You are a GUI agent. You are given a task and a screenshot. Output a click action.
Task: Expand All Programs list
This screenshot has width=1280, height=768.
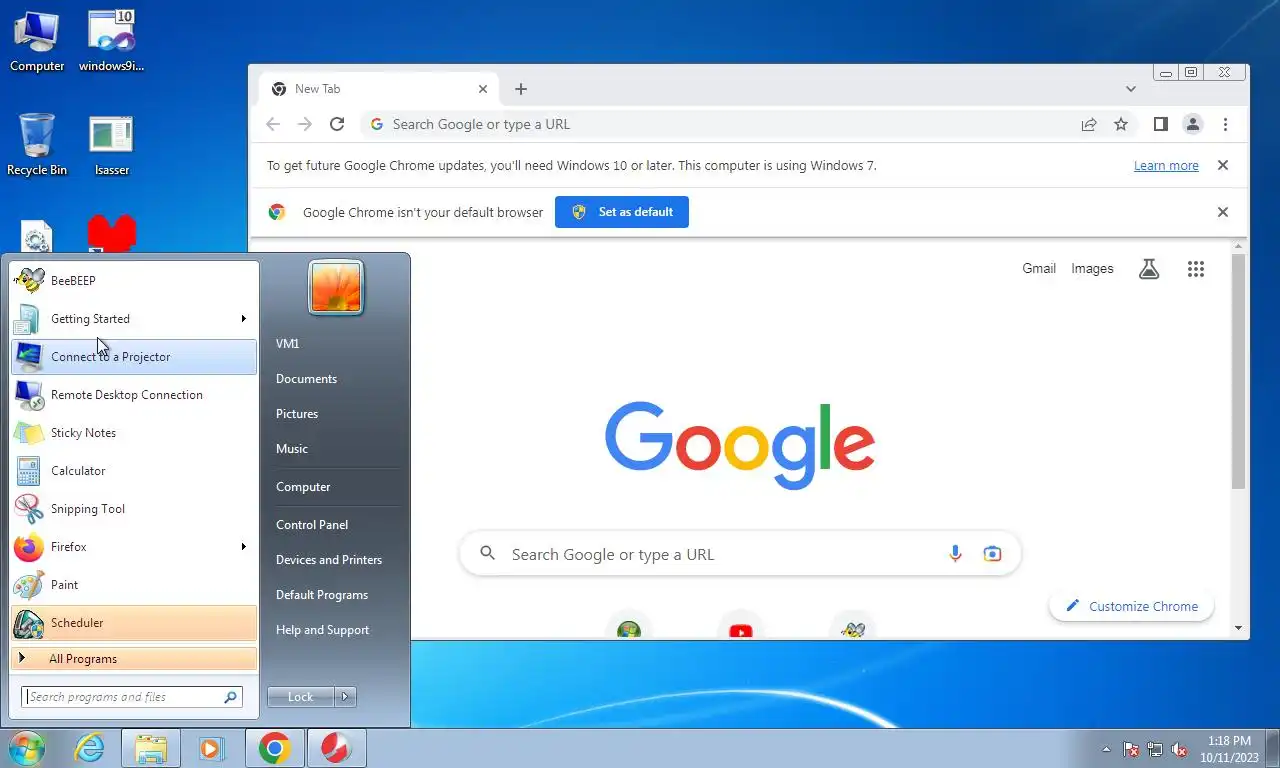click(134, 659)
